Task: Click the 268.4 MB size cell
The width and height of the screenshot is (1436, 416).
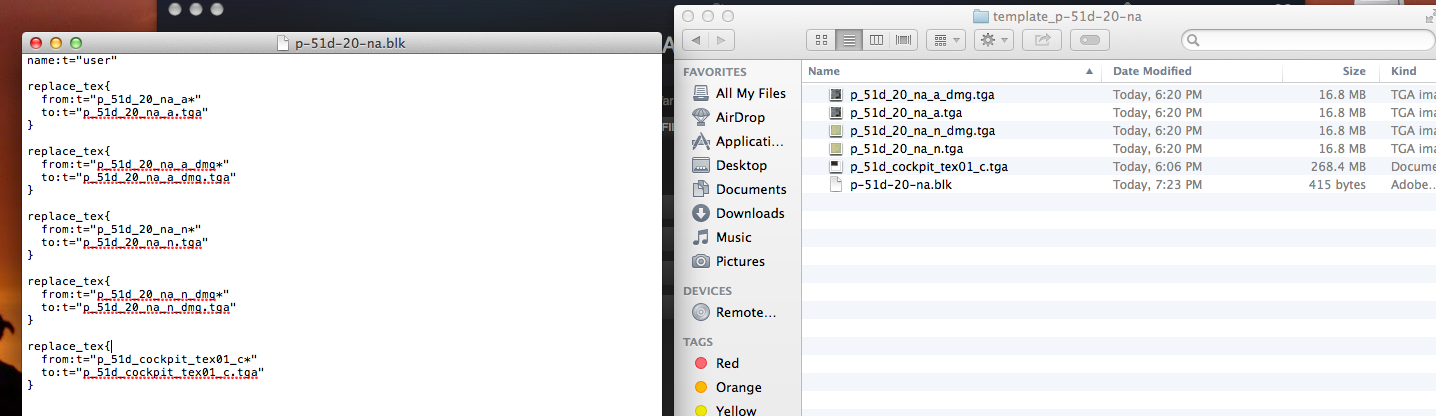Action: (x=1338, y=166)
